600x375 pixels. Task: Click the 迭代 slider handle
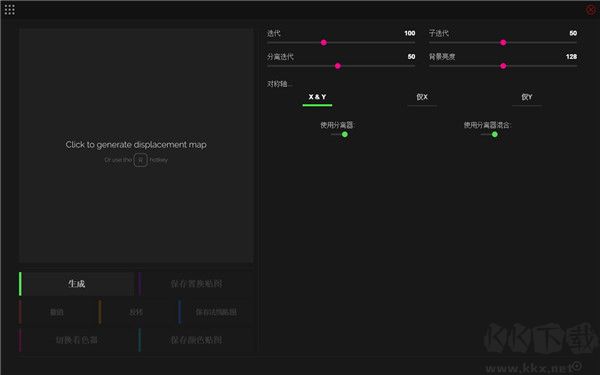pyautogui.click(x=324, y=42)
